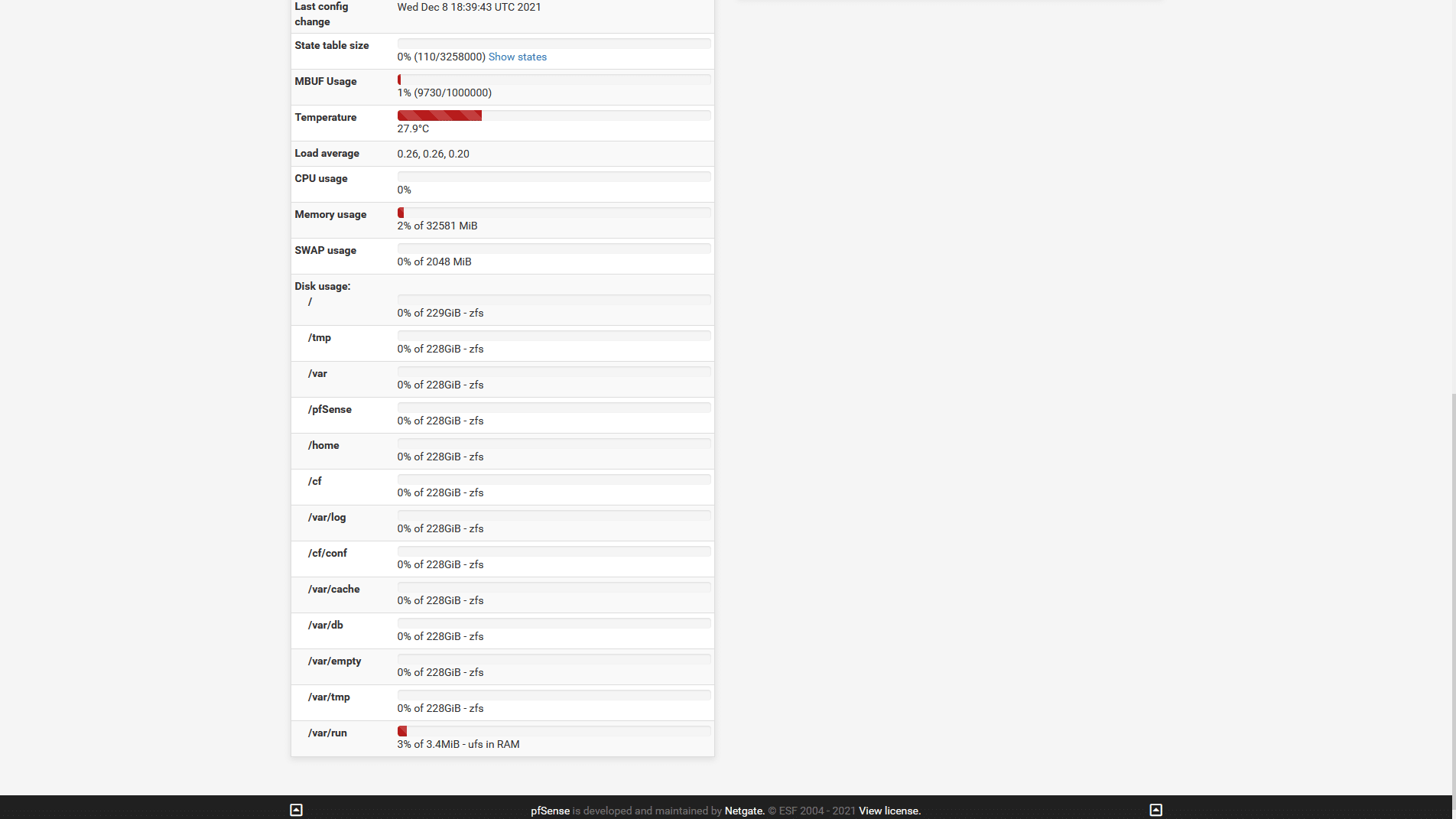
Task: Click the SWAP usage label
Action: point(326,250)
